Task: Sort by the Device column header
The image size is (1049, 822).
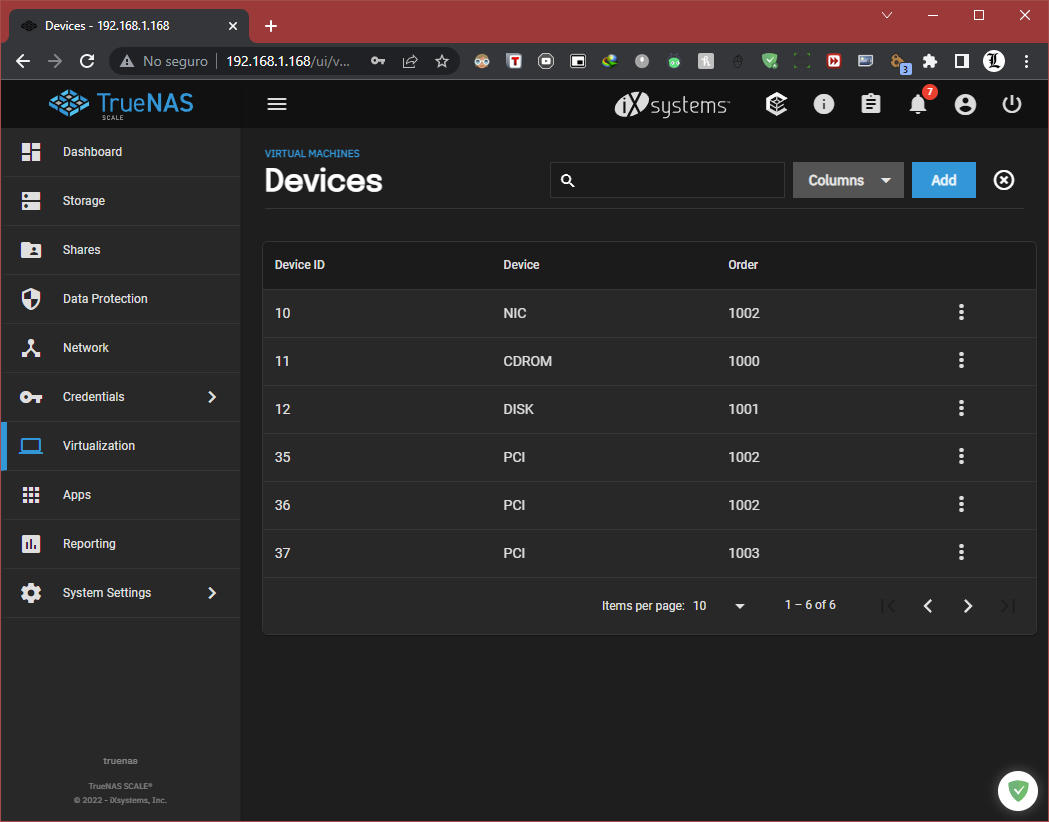Action: click(521, 265)
